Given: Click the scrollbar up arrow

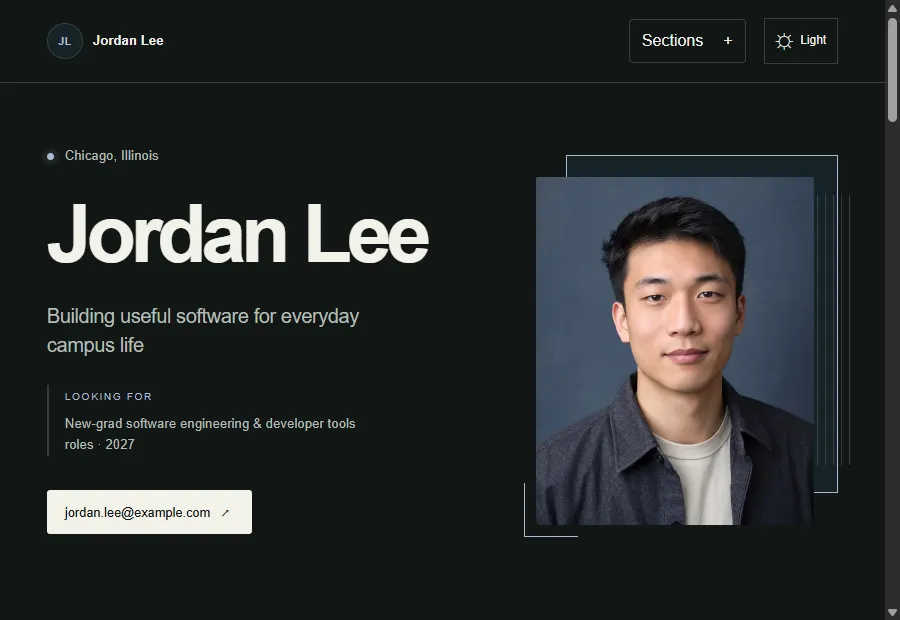Looking at the screenshot, I should (892, 7).
